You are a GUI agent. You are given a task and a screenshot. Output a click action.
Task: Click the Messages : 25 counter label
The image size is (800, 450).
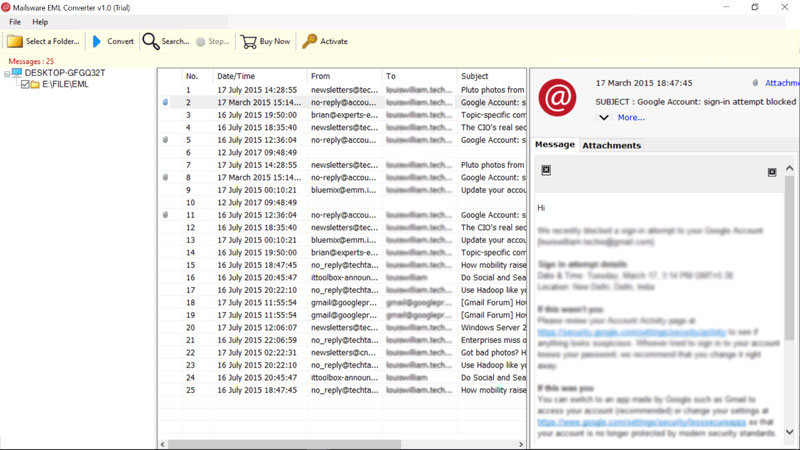pyautogui.click(x=31, y=61)
